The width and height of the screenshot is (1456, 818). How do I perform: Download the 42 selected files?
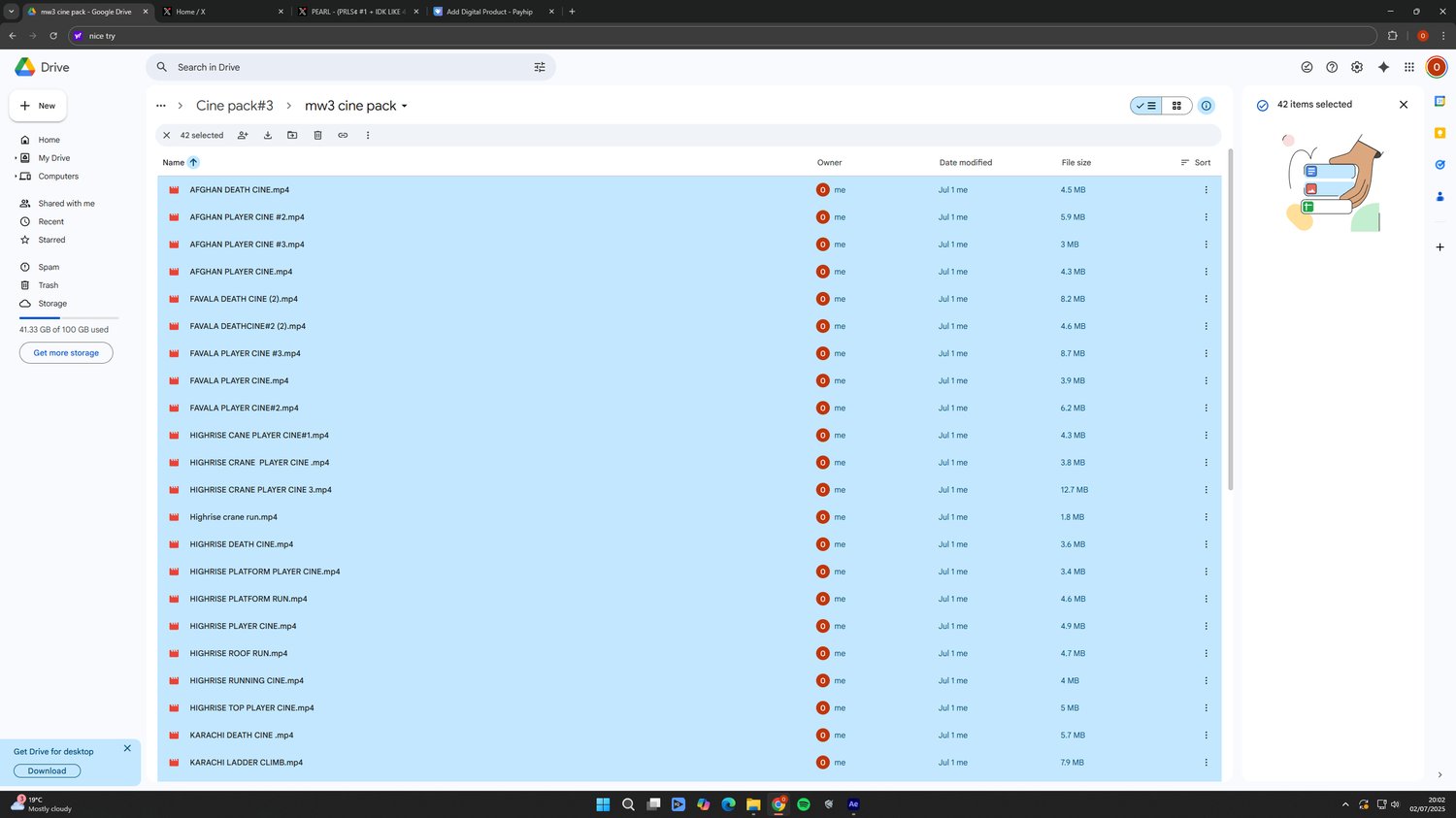268,135
